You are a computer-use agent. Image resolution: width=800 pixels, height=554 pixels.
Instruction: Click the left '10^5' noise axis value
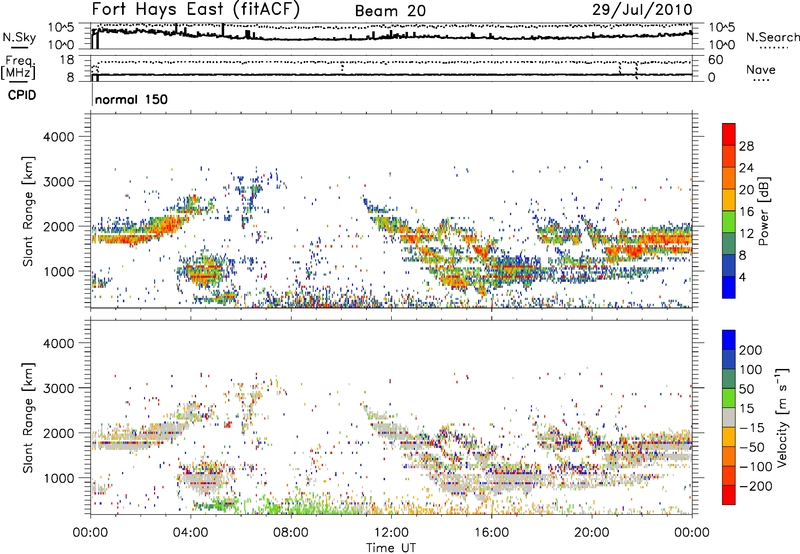point(61,28)
